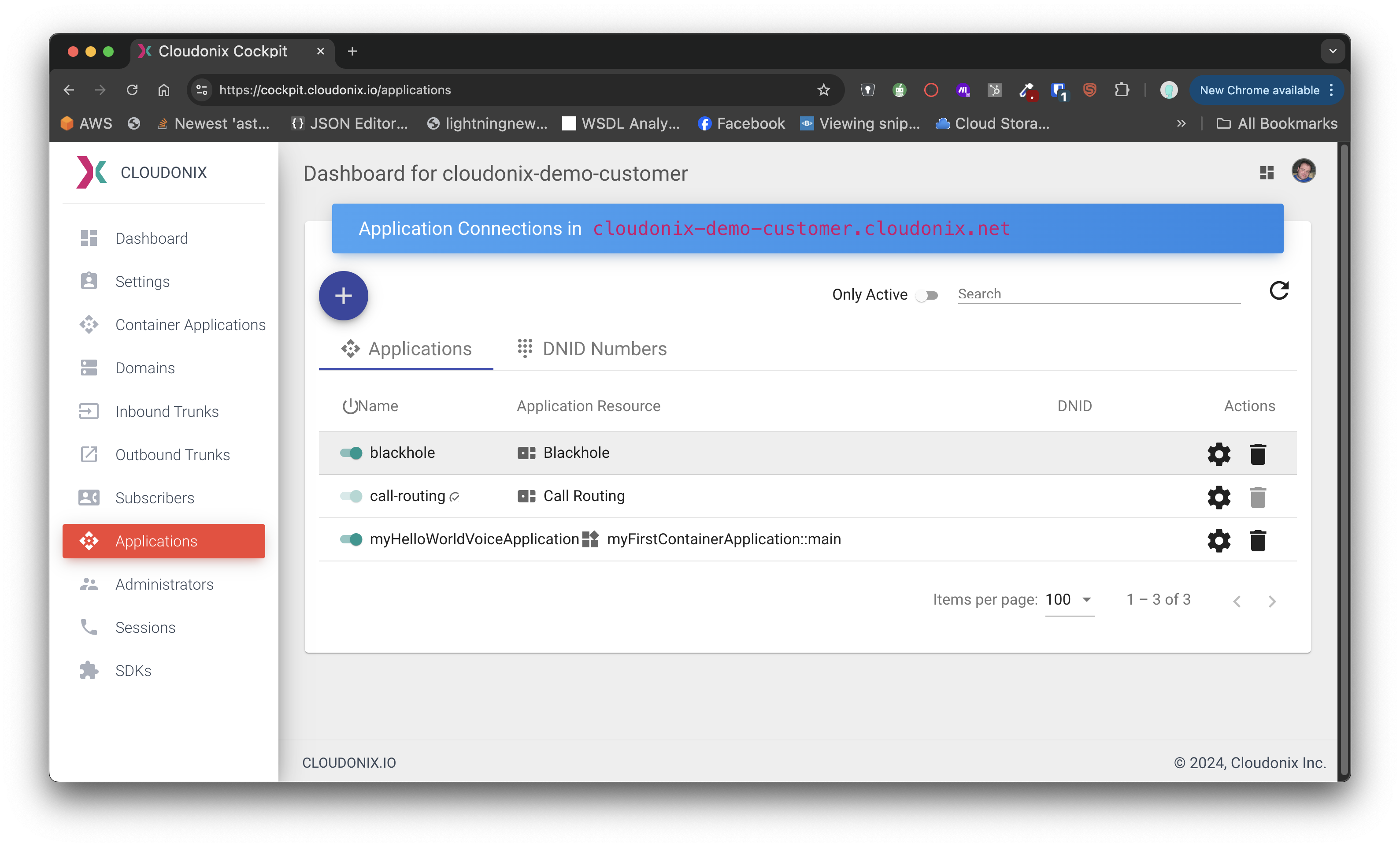Switch to the DNID Numbers tab

tap(592, 349)
